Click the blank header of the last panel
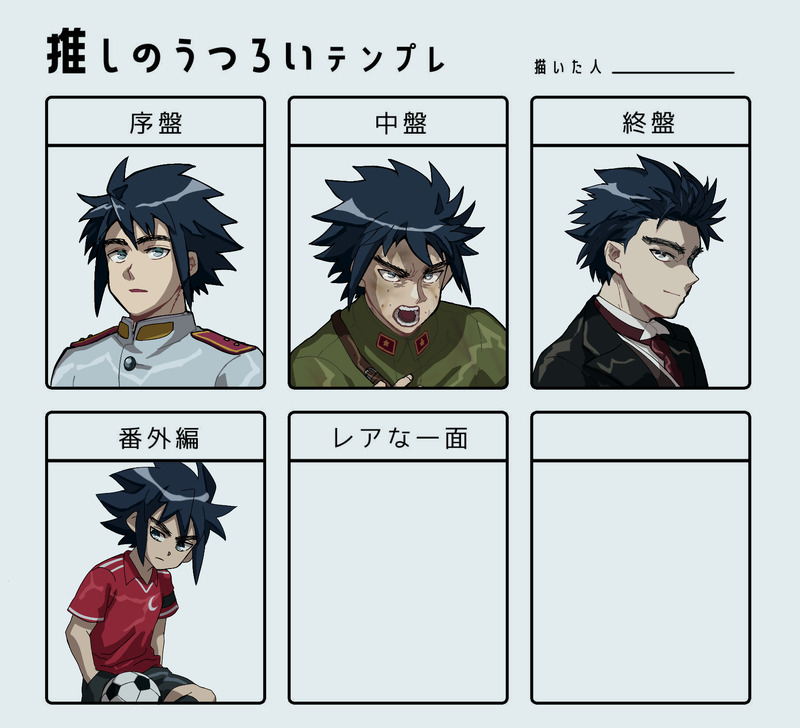The height and width of the screenshot is (728, 800). coord(640,437)
